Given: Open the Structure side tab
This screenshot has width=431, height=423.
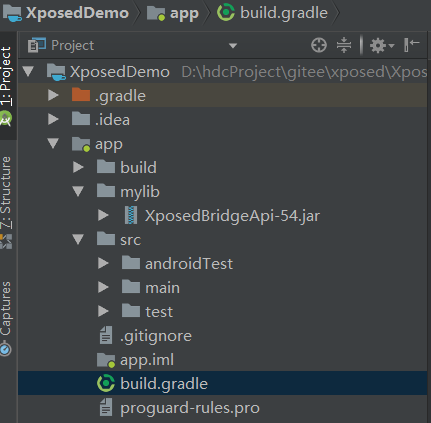Looking at the screenshot, I should tap(6, 202).
